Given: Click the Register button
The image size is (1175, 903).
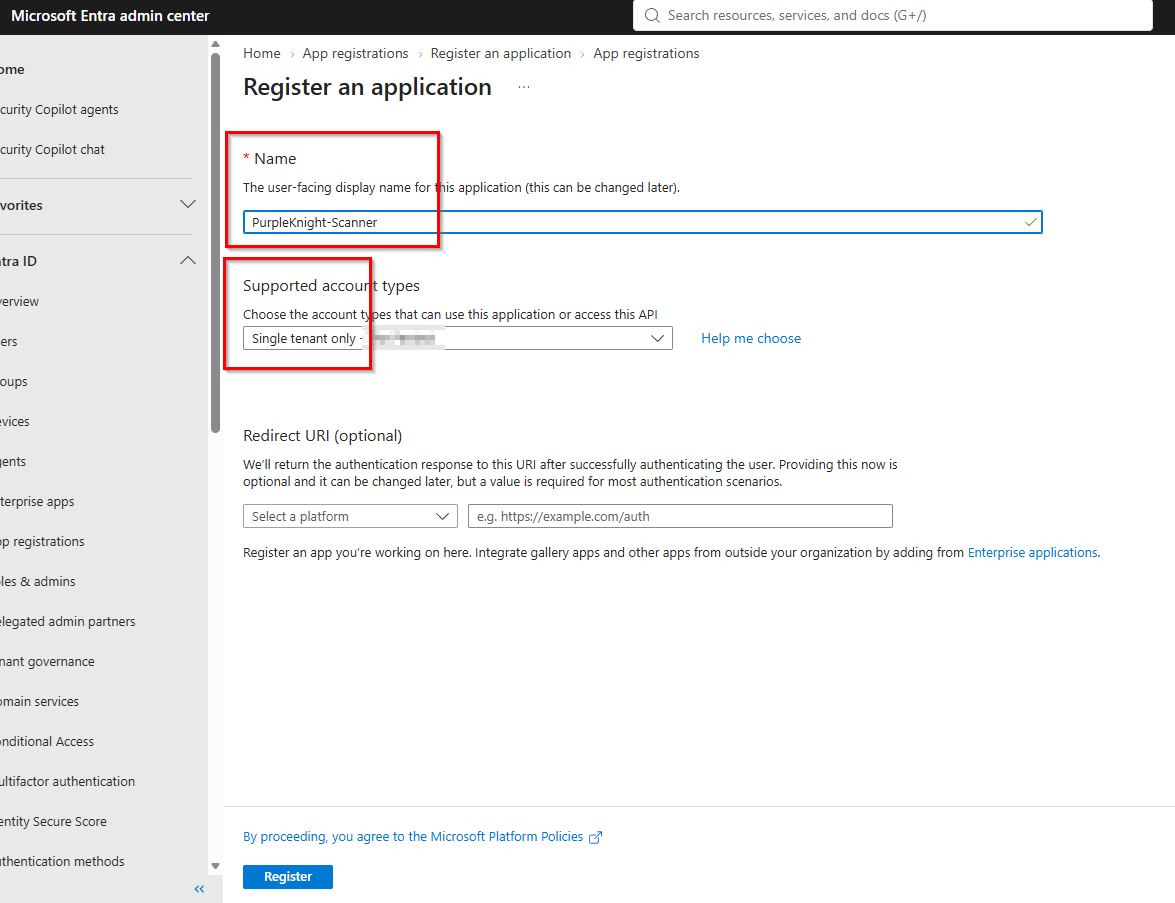Looking at the screenshot, I should pos(288,877).
